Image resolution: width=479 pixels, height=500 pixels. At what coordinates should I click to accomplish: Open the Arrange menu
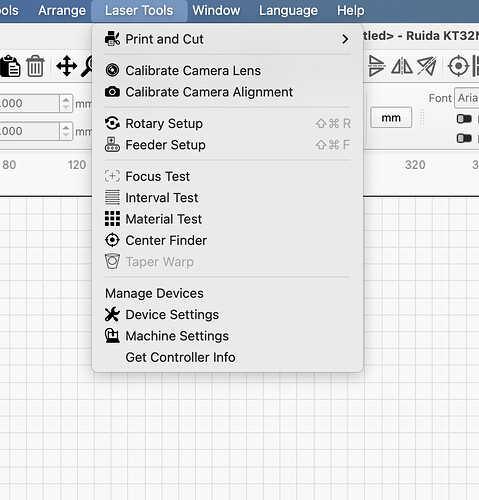(62, 10)
